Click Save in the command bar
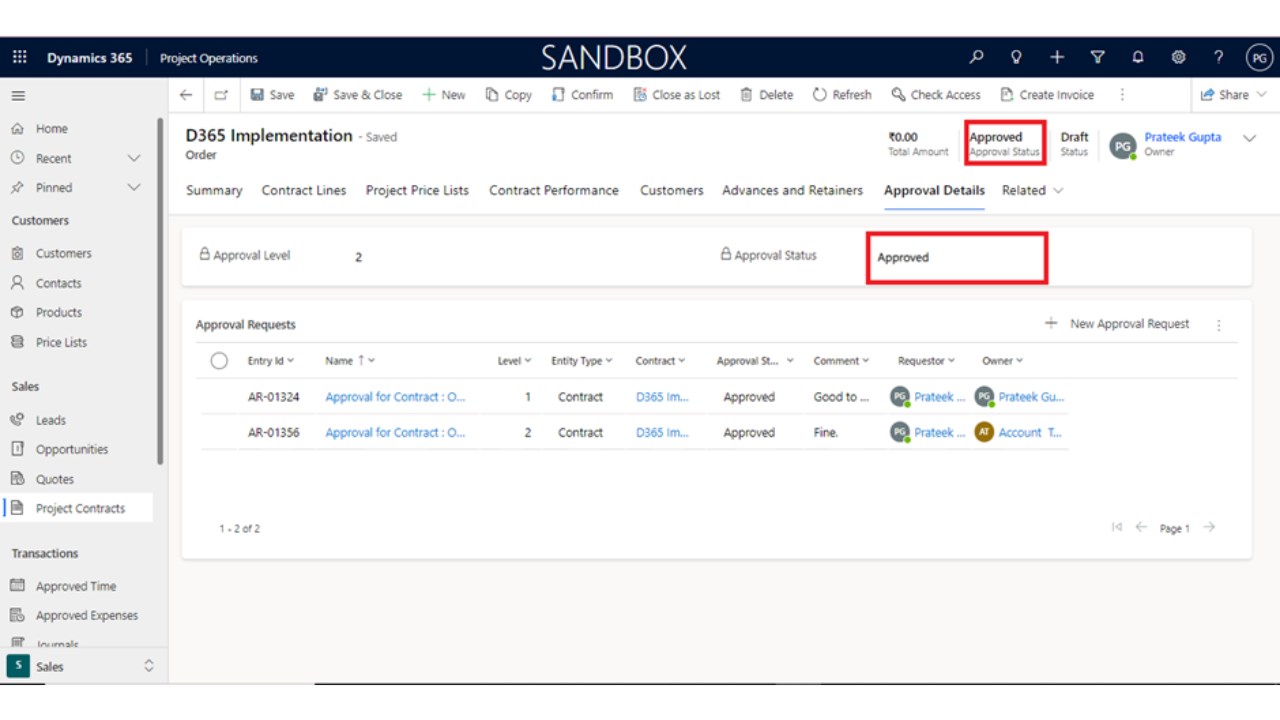1280x720 pixels. coord(272,95)
